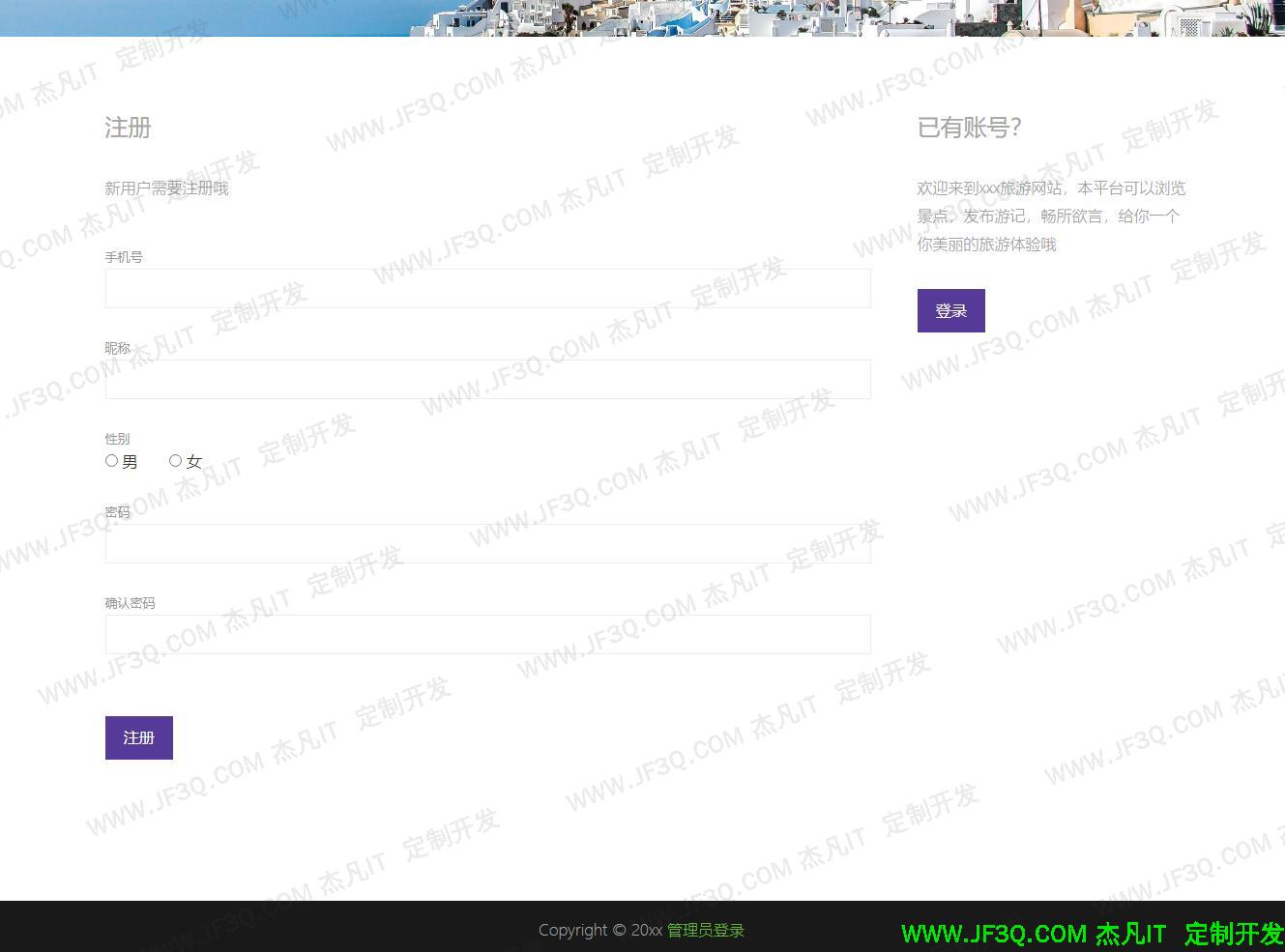
Task: Click into the 密码 input field
Action: (x=487, y=543)
